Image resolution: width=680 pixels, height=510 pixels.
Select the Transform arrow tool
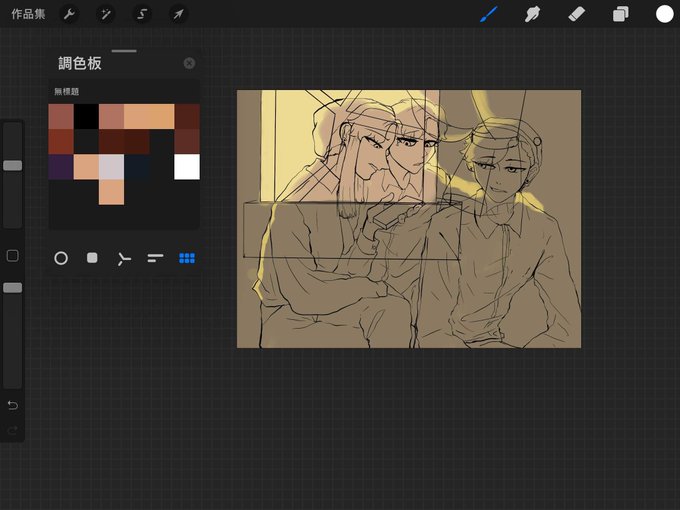pyautogui.click(x=178, y=14)
